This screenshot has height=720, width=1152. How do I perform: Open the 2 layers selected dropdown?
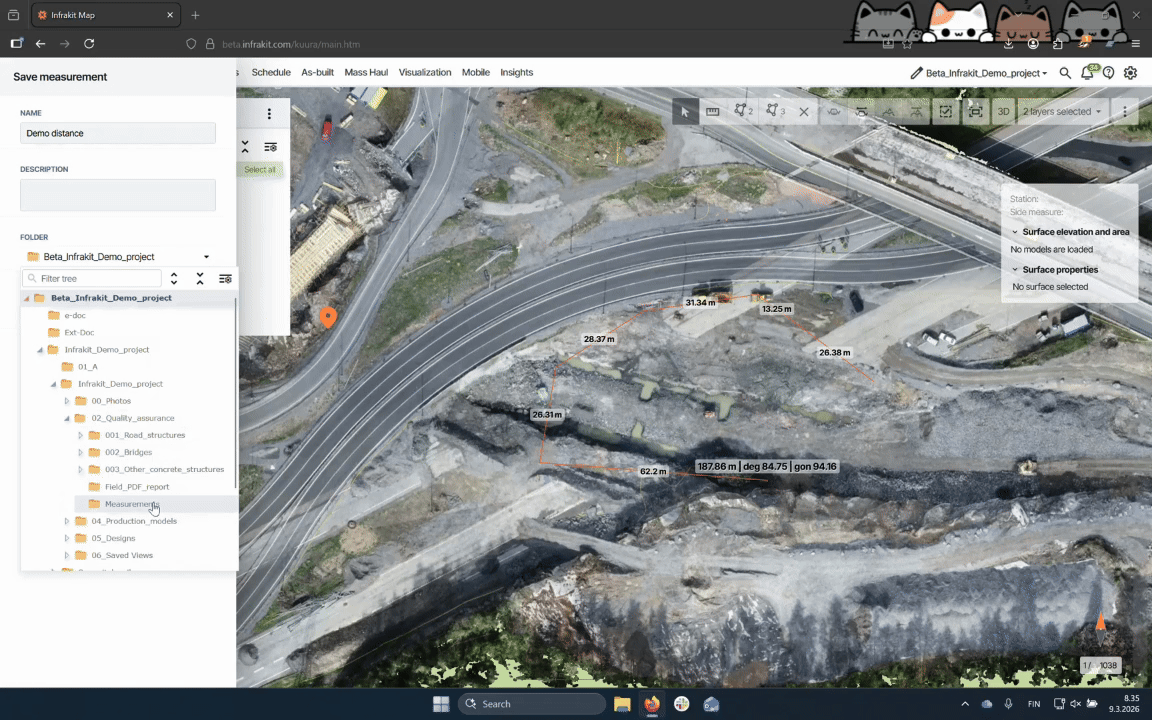(x=1061, y=112)
